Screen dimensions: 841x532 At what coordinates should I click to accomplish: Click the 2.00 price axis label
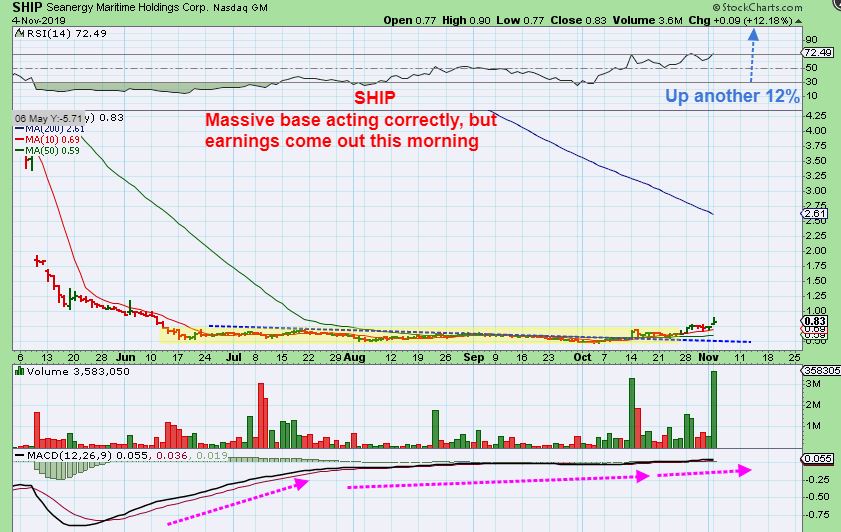pyautogui.click(x=815, y=250)
